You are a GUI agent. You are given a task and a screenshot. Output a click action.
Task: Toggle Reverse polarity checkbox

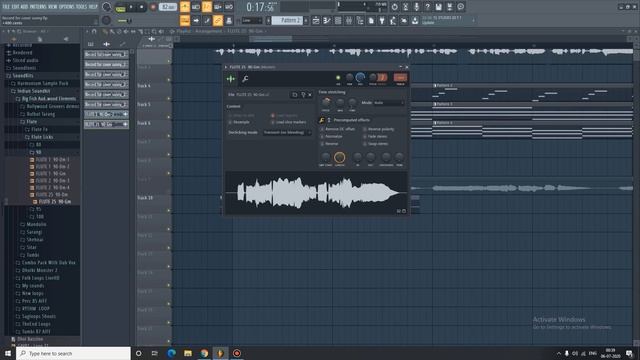point(364,129)
